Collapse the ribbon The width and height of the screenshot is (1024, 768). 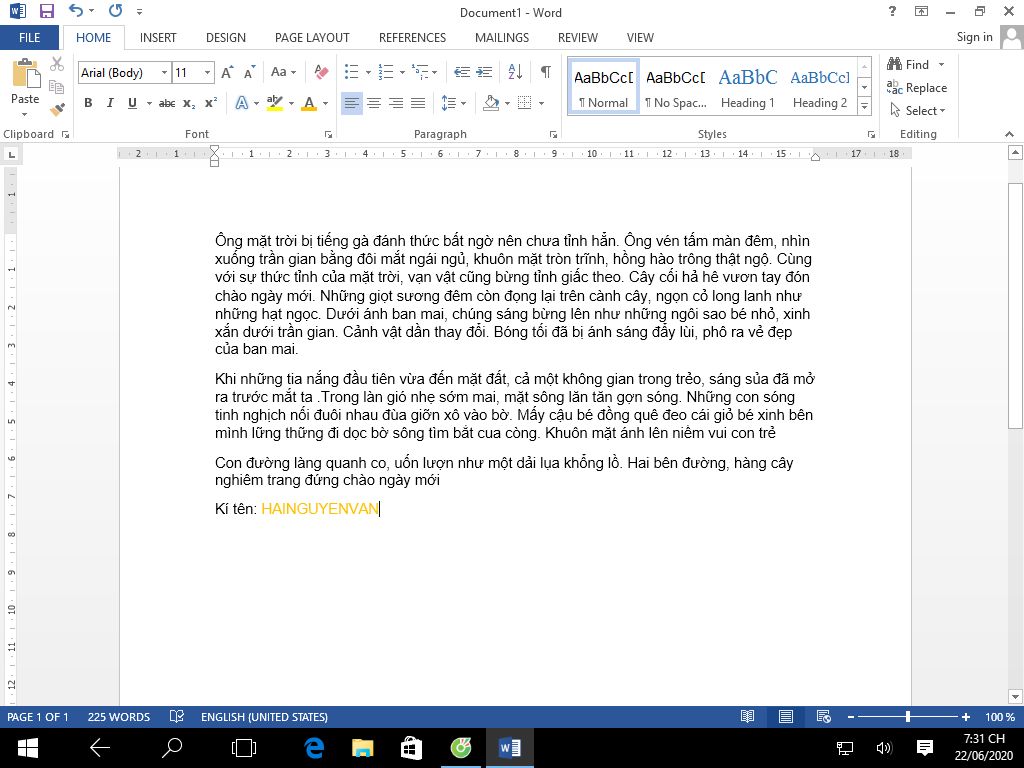click(x=1010, y=134)
